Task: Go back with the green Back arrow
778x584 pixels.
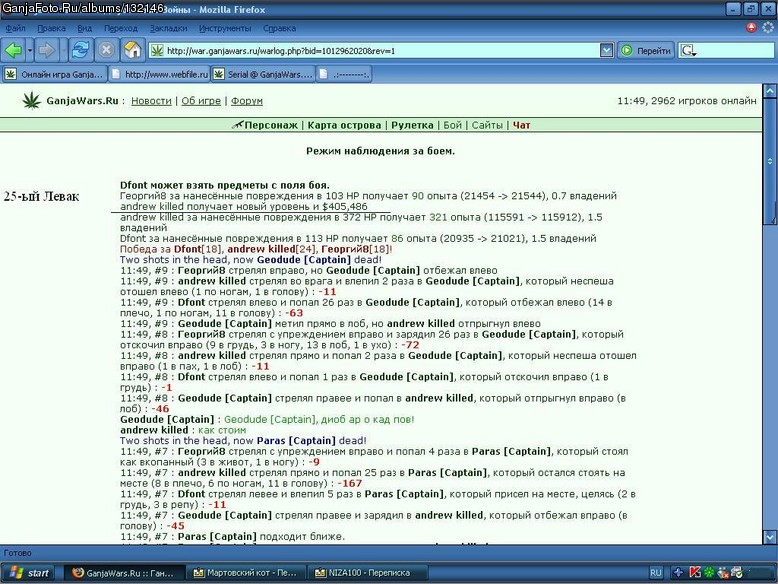Action: coord(13,50)
